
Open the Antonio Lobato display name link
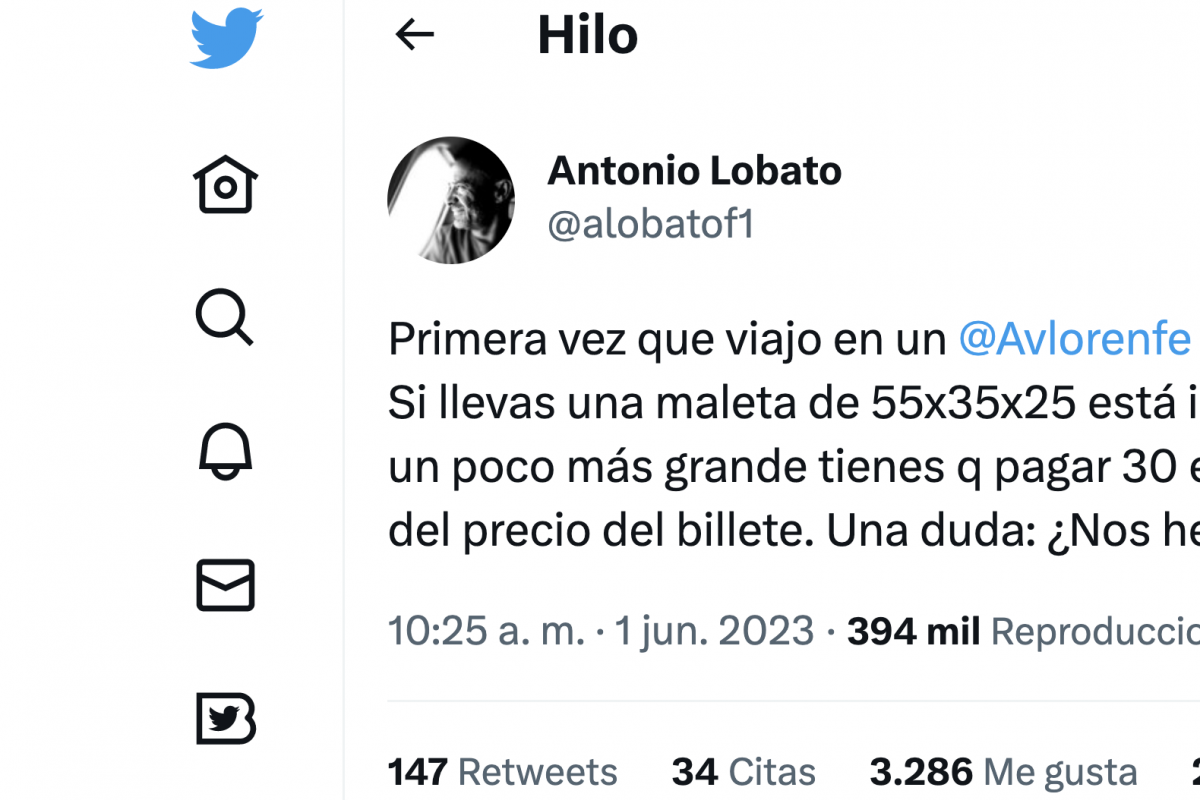coord(694,171)
